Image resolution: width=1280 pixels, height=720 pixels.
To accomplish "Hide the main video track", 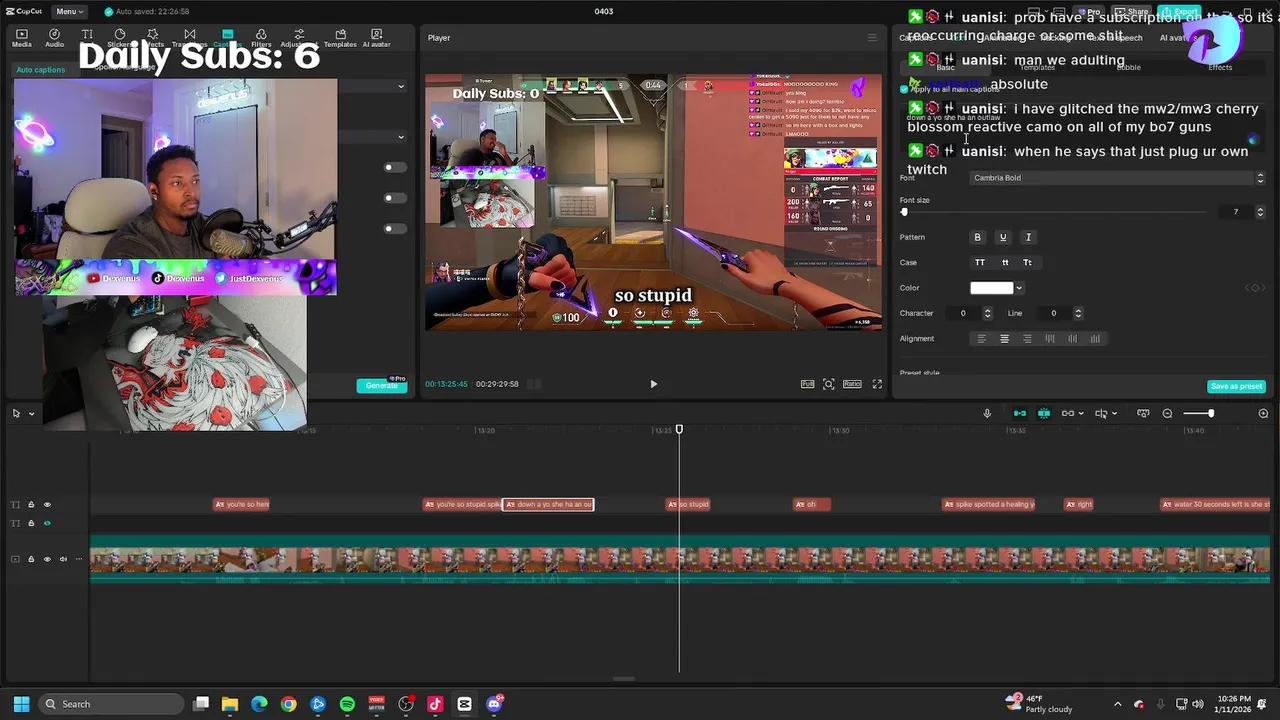I will click(47, 559).
